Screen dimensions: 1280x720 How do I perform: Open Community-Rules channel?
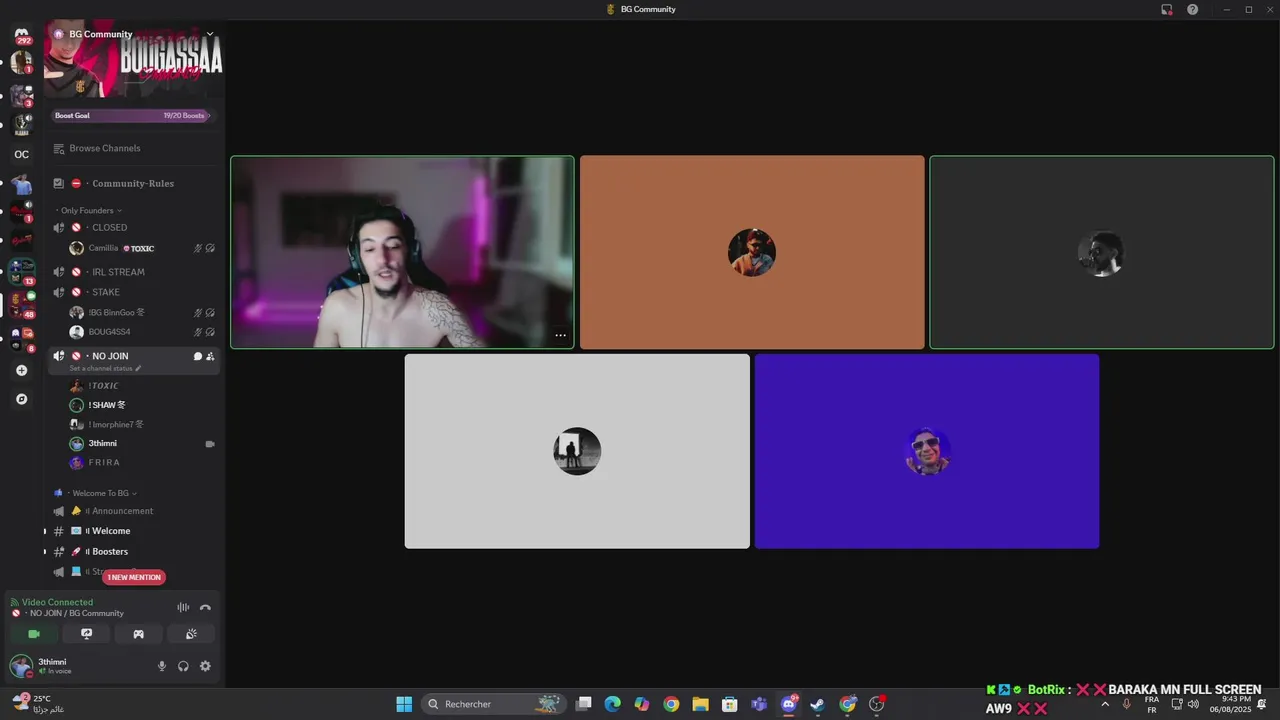coord(133,183)
